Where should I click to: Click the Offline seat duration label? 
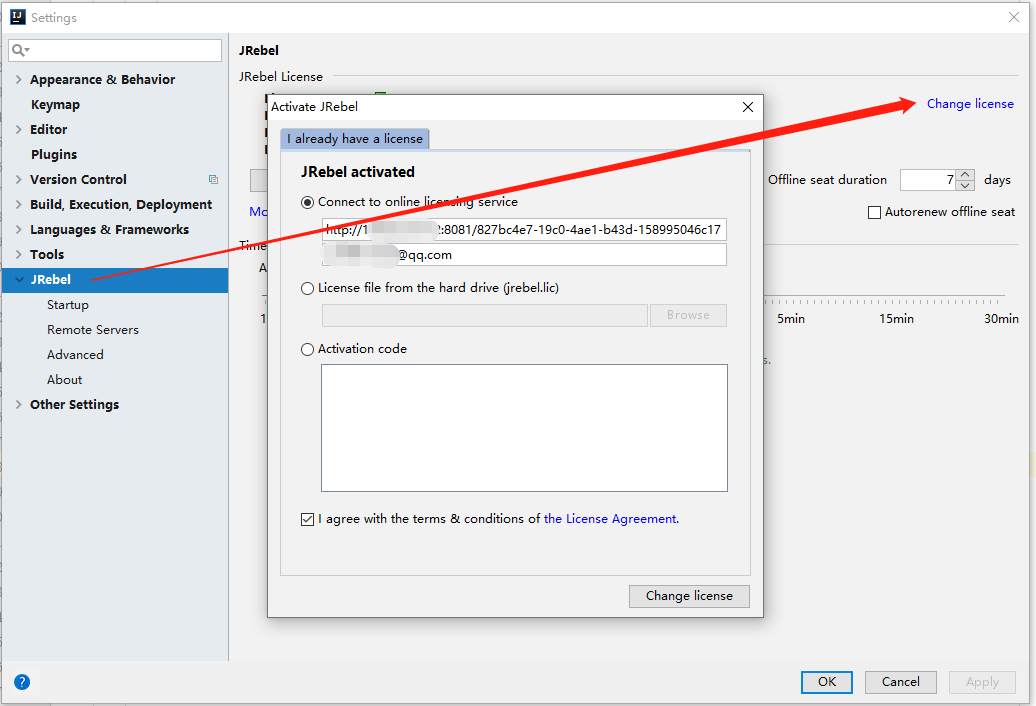click(827, 180)
